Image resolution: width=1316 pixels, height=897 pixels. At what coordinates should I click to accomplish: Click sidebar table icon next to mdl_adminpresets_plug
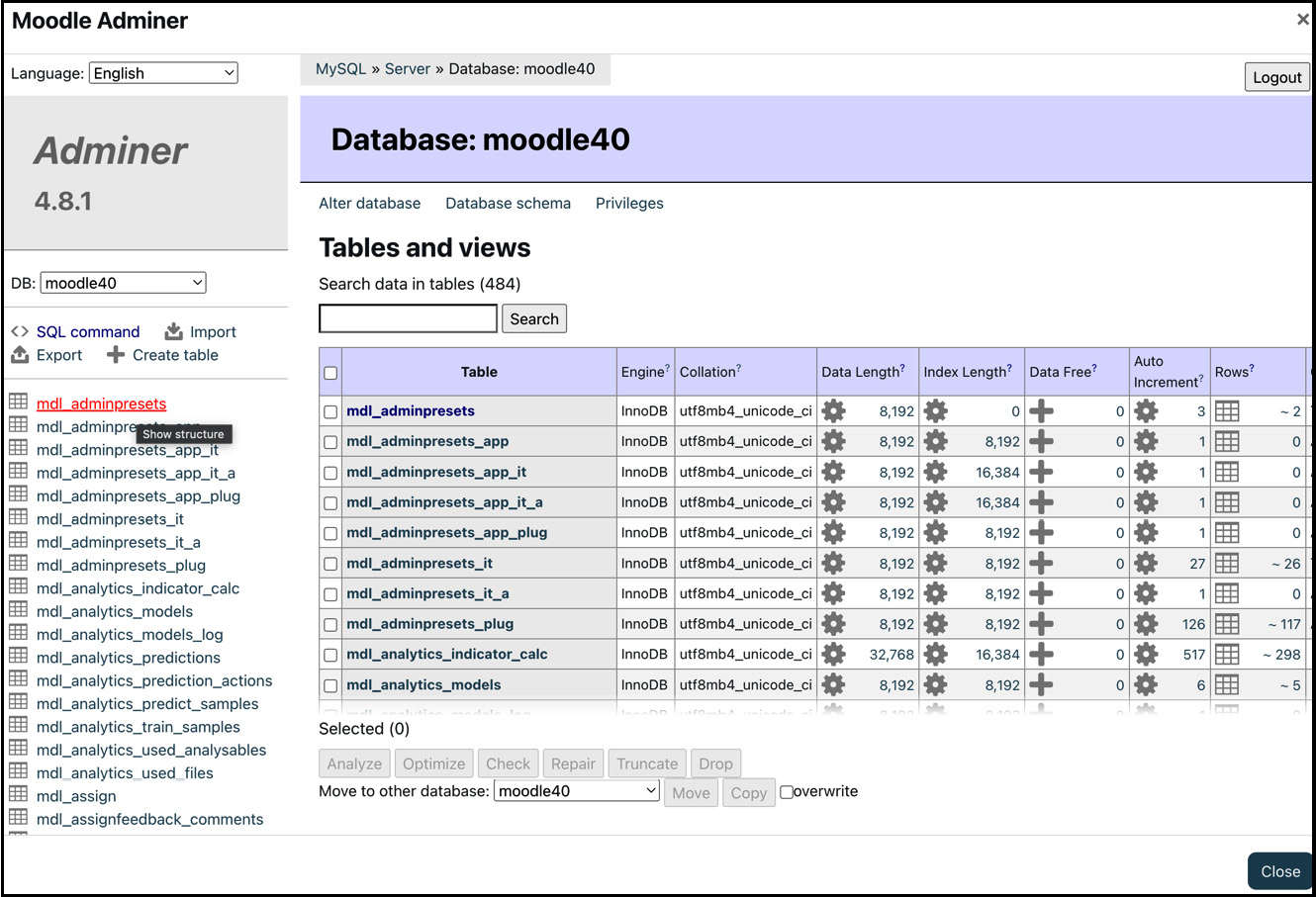tap(18, 564)
